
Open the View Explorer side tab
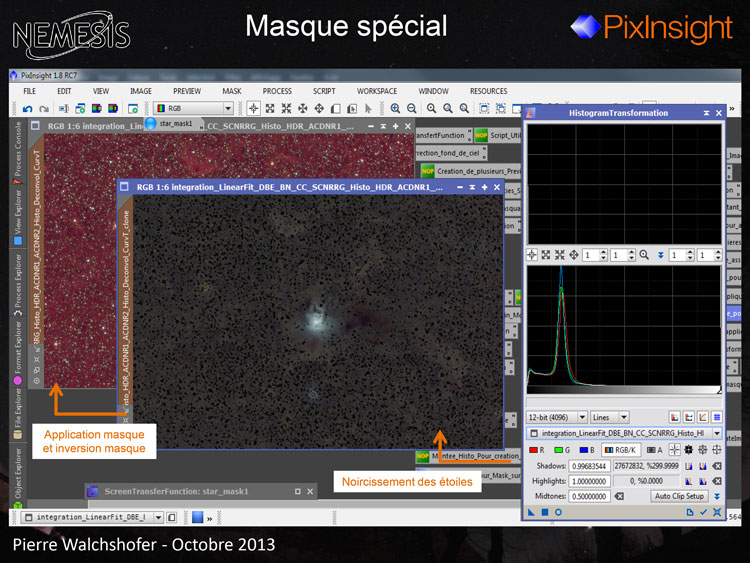(x=18, y=217)
